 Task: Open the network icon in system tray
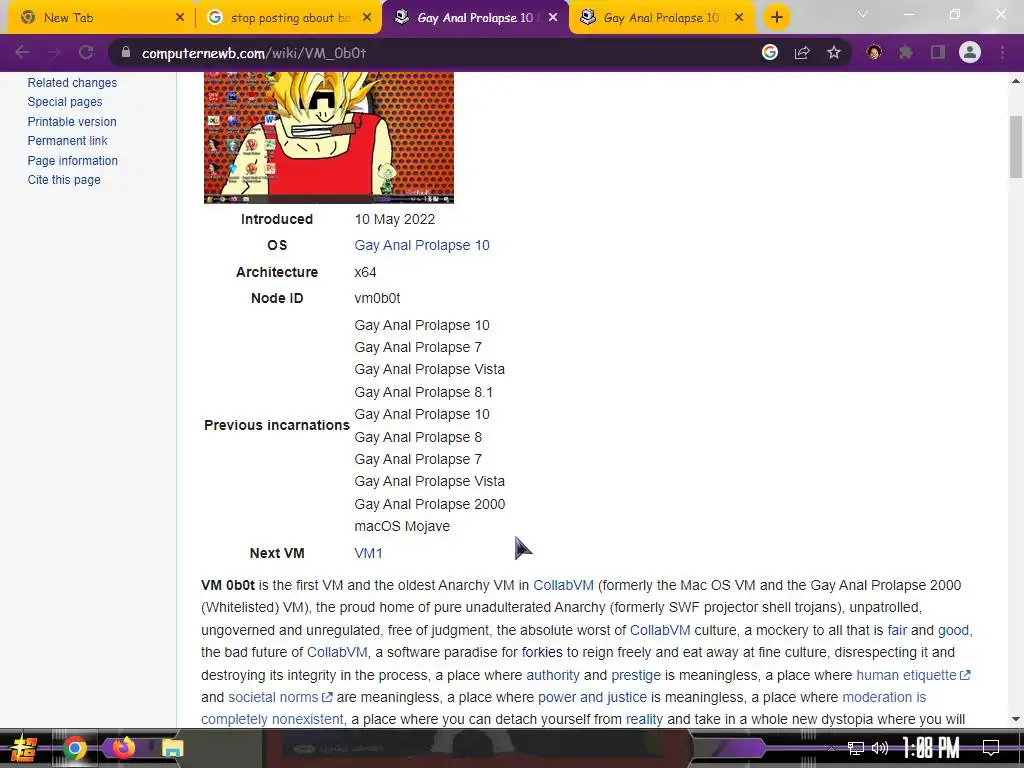(856, 748)
